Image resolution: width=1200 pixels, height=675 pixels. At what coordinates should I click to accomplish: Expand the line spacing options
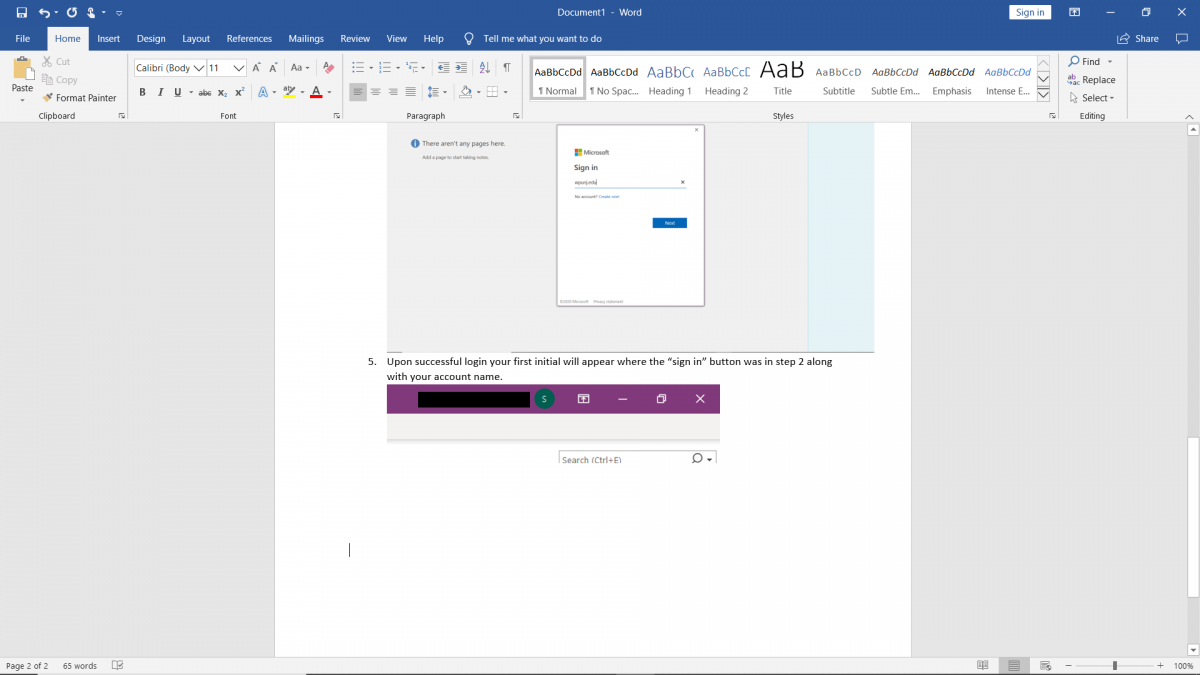coord(443,91)
